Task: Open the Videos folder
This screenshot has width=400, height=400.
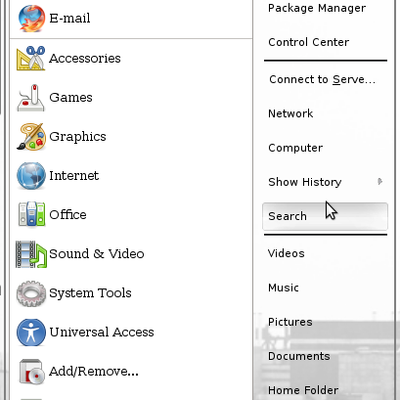Action: [x=286, y=253]
